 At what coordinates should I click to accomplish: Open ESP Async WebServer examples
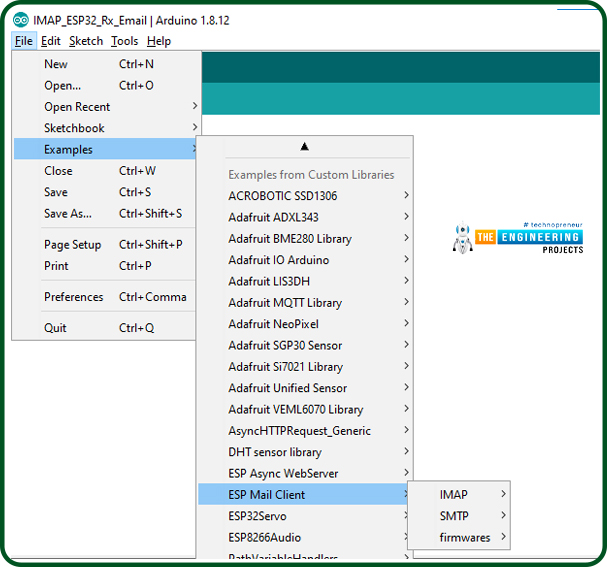click(x=305, y=473)
